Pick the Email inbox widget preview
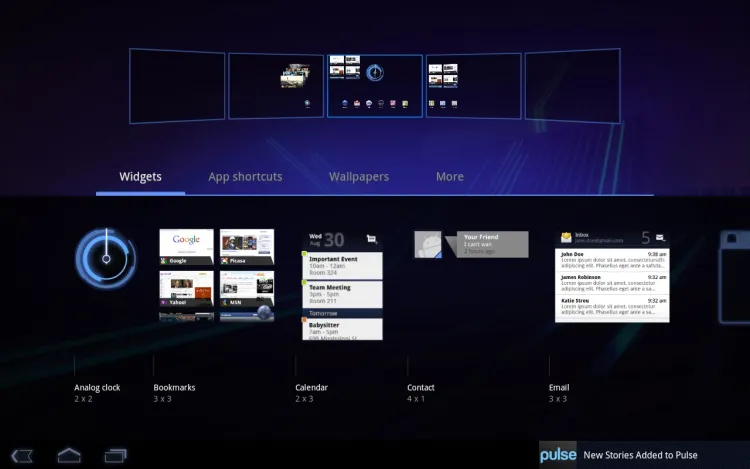 pyautogui.click(x=611, y=275)
